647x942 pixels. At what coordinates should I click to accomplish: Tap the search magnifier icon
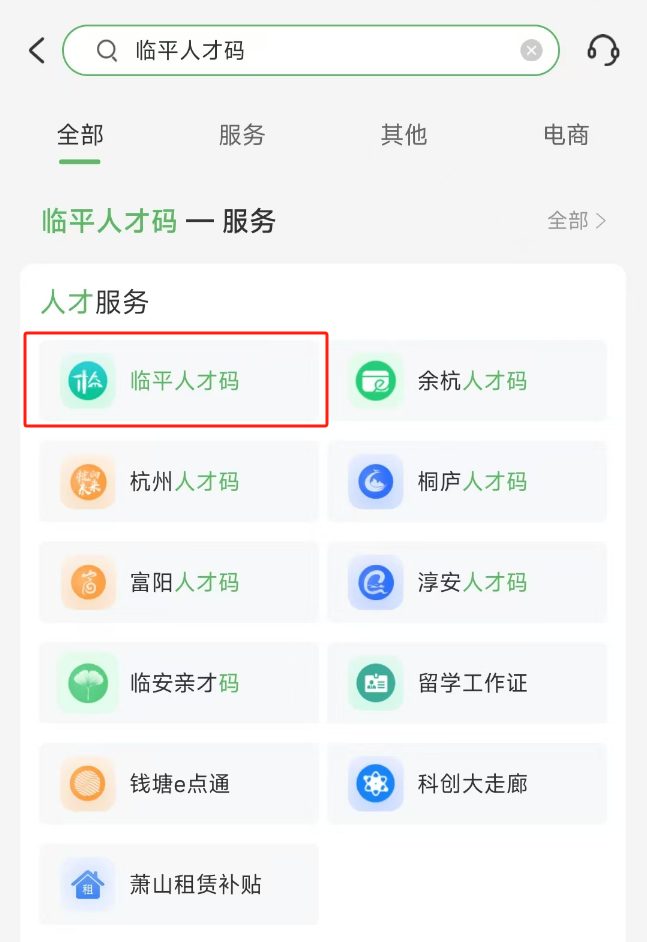click(x=107, y=50)
